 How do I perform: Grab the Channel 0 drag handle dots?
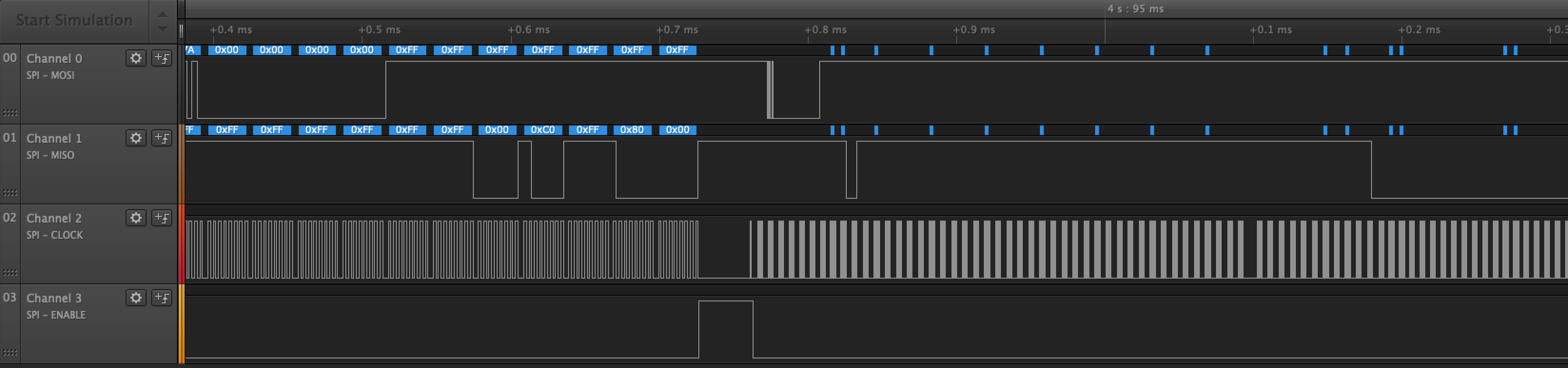tap(10, 113)
